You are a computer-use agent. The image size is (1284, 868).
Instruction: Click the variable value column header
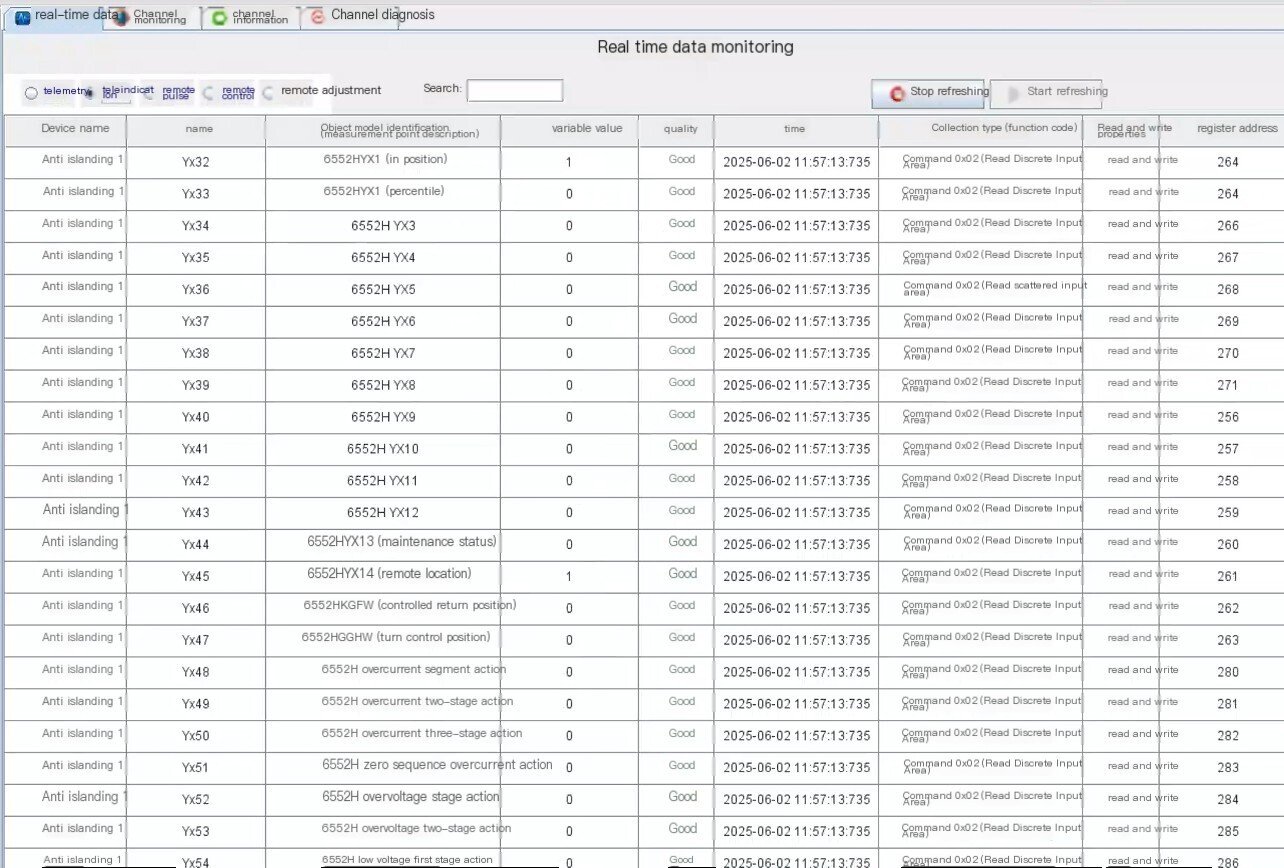[x=569, y=130]
